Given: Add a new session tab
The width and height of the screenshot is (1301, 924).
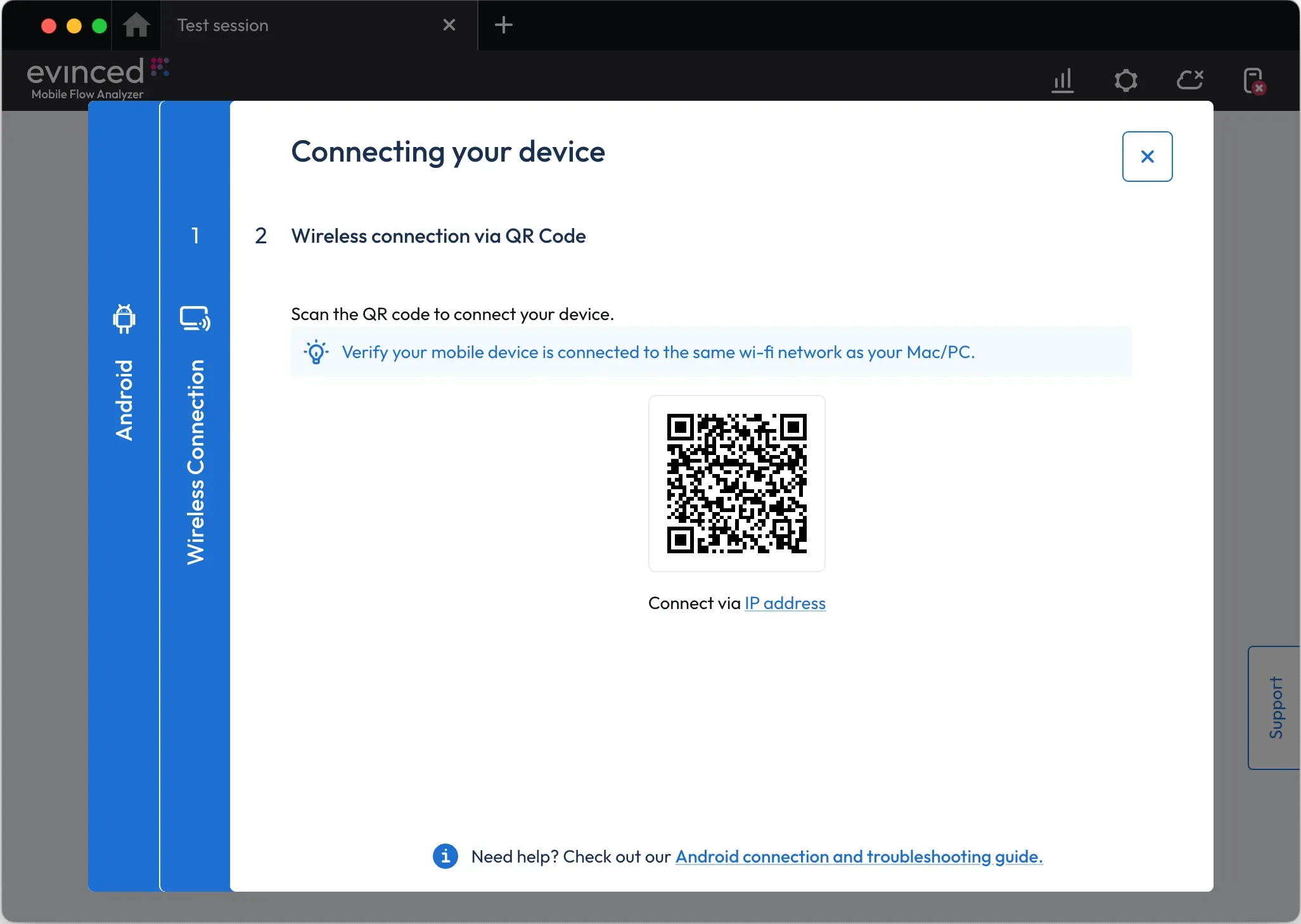Looking at the screenshot, I should [503, 25].
